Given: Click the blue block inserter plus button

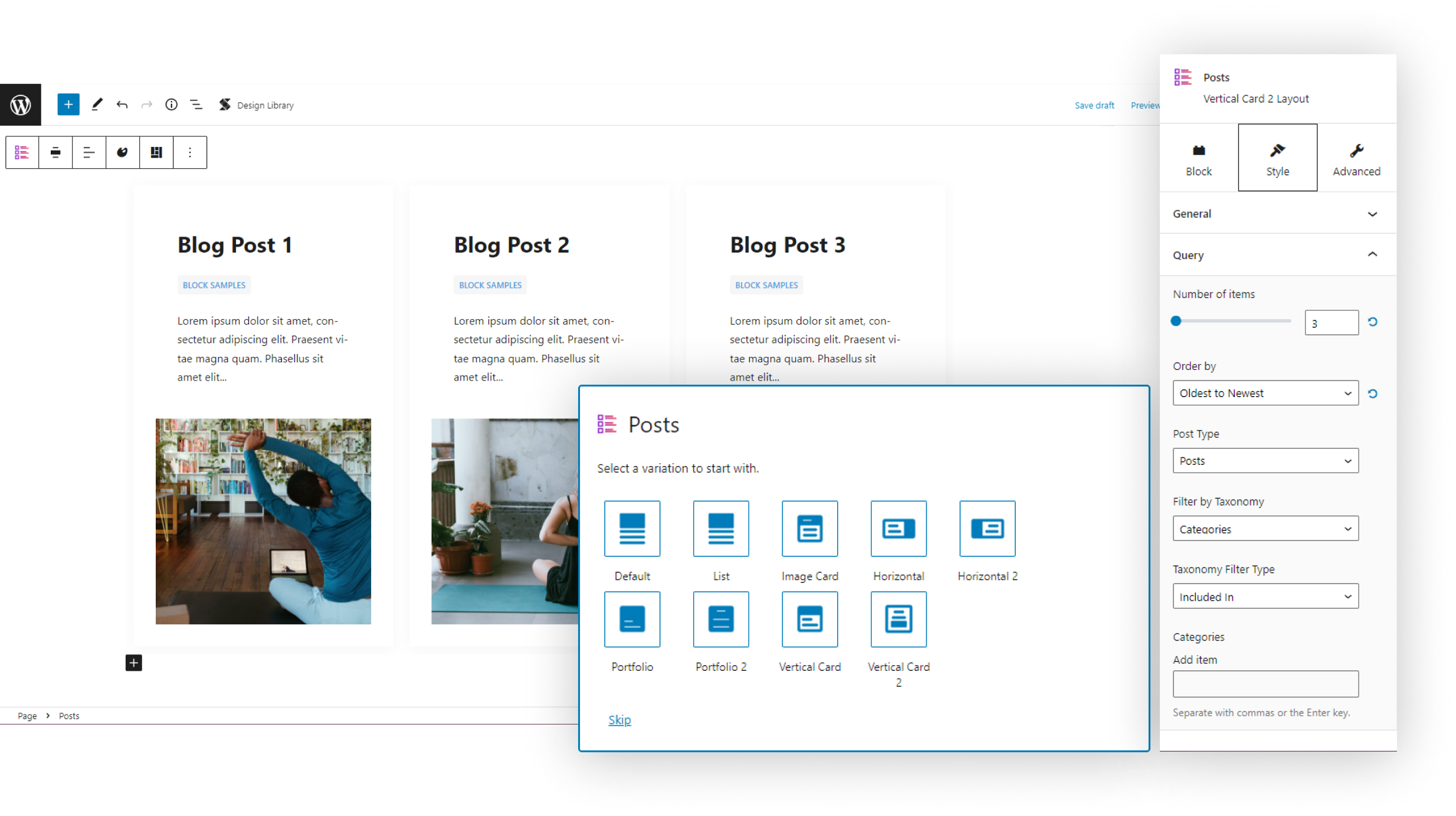Looking at the screenshot, I should [68, 105].
